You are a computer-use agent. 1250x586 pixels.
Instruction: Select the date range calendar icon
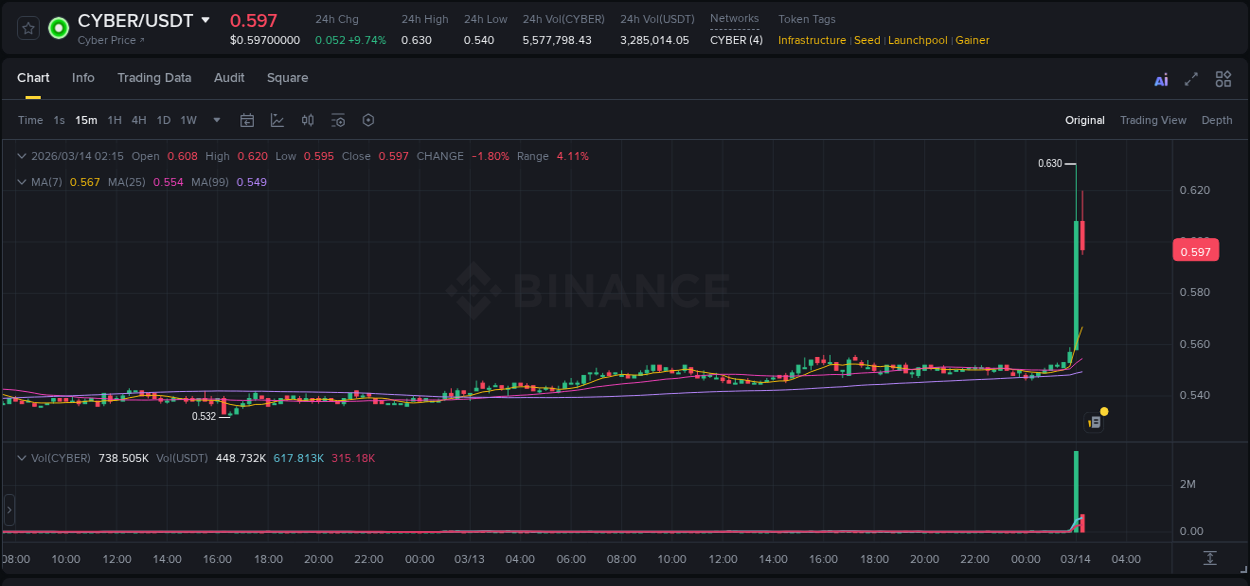247,120
